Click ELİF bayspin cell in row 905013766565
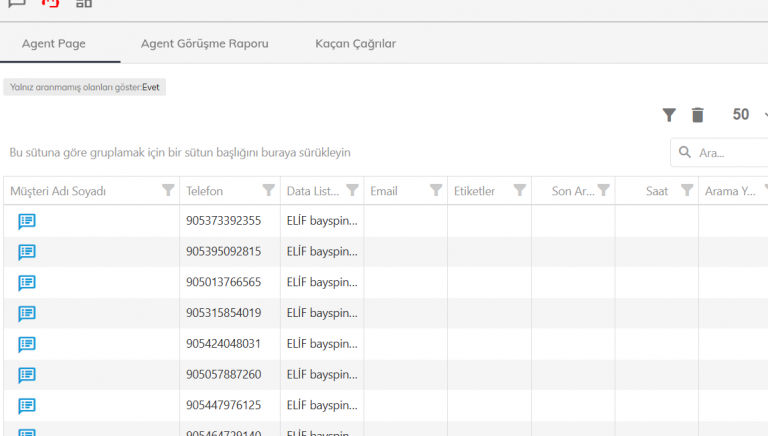This screenshot has height=436, width=768. point(322,283)
